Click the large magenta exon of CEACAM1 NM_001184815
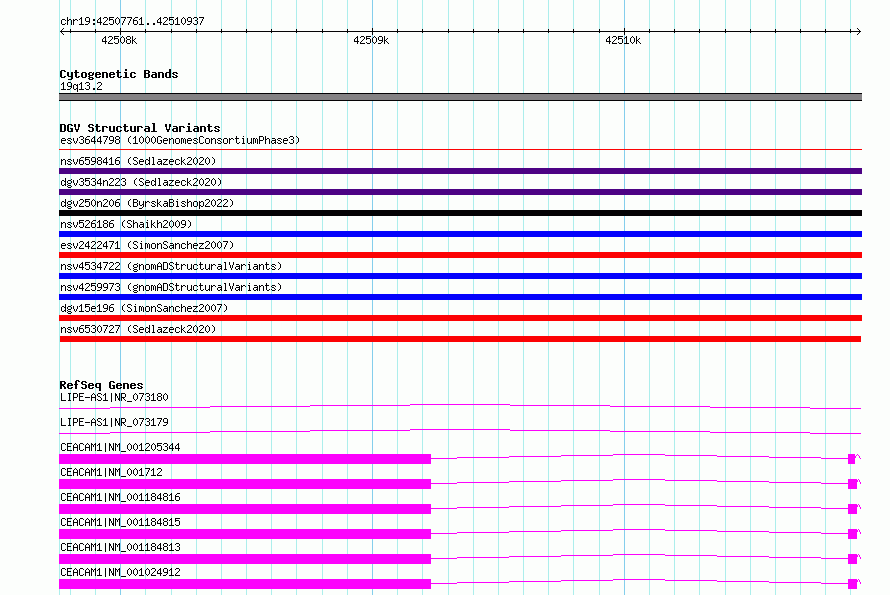 (245, 534)
